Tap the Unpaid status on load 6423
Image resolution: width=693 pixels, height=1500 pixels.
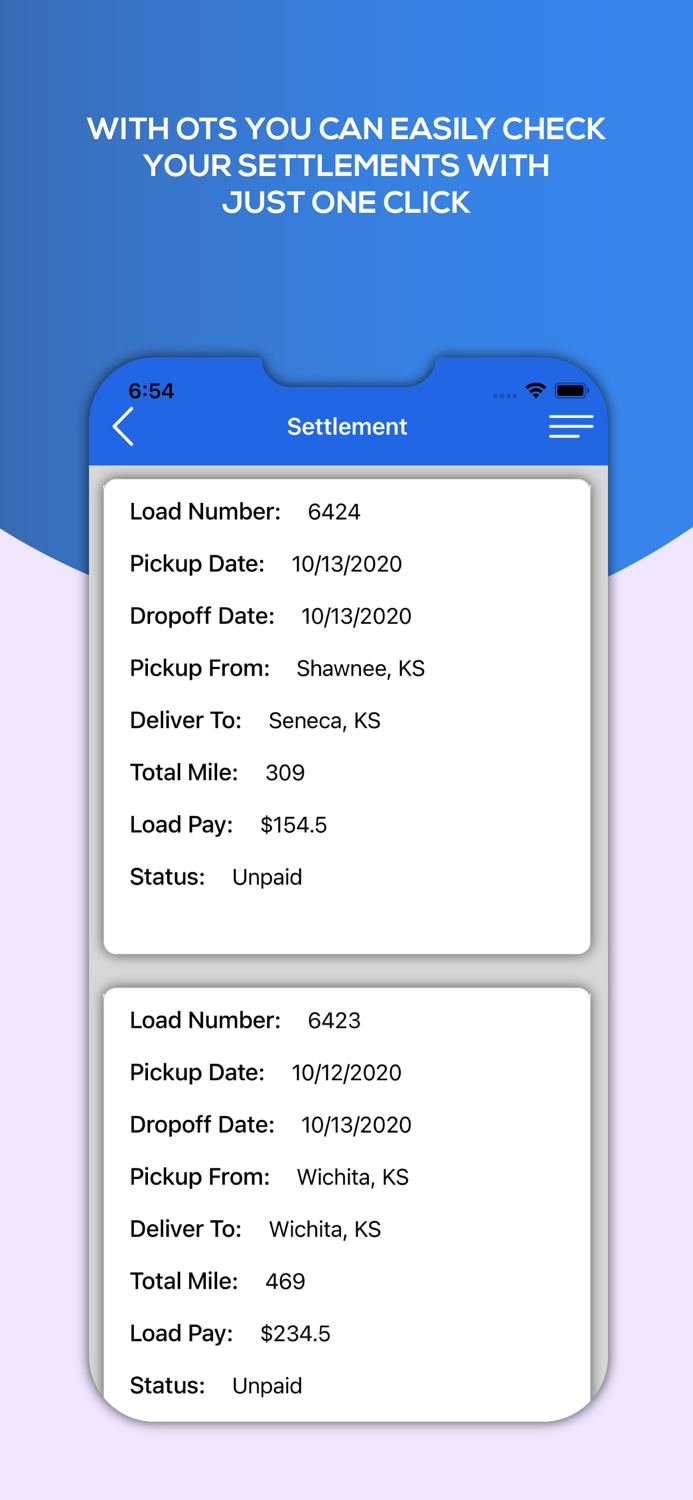coord(266,1386)
